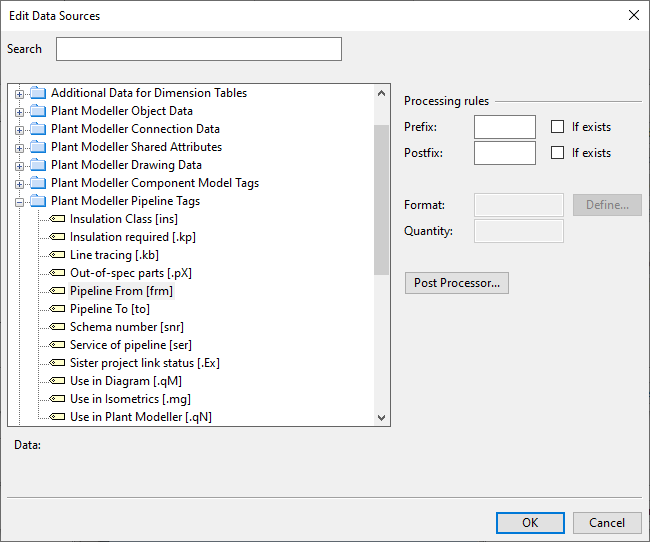Click into the Search input field
Screen dimensions: 650x542
tap(198, 49)
